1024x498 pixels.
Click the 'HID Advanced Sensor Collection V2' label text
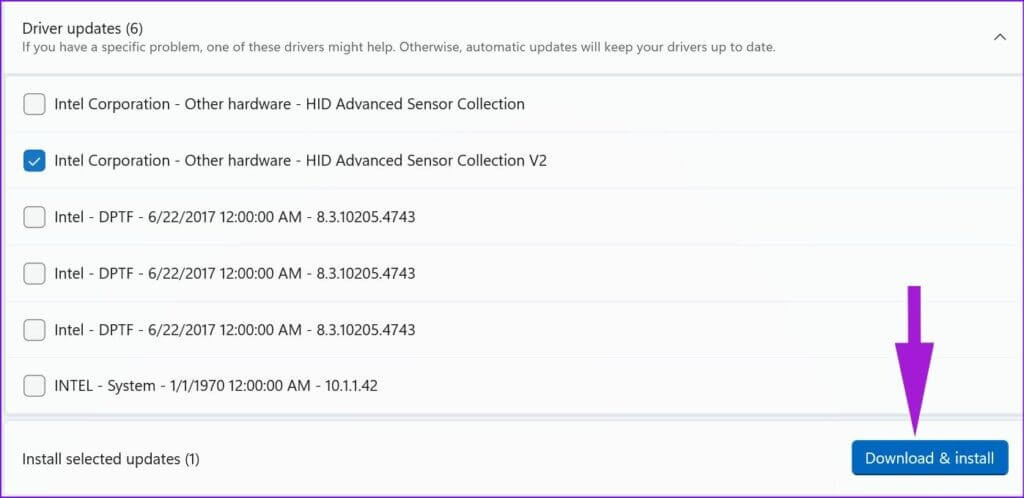pos(300,161)
